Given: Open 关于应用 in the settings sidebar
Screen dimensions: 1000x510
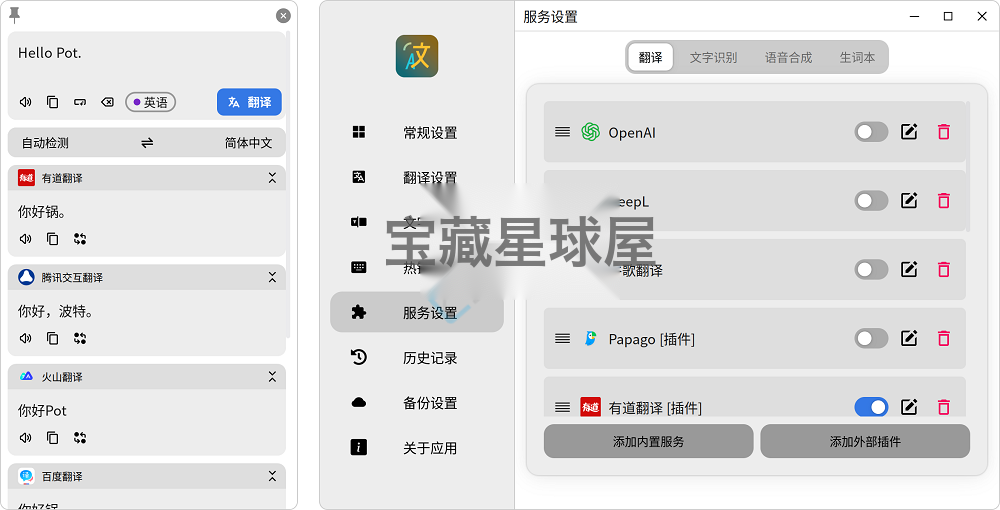Looking at the screenshot, I should coord(417,448).
